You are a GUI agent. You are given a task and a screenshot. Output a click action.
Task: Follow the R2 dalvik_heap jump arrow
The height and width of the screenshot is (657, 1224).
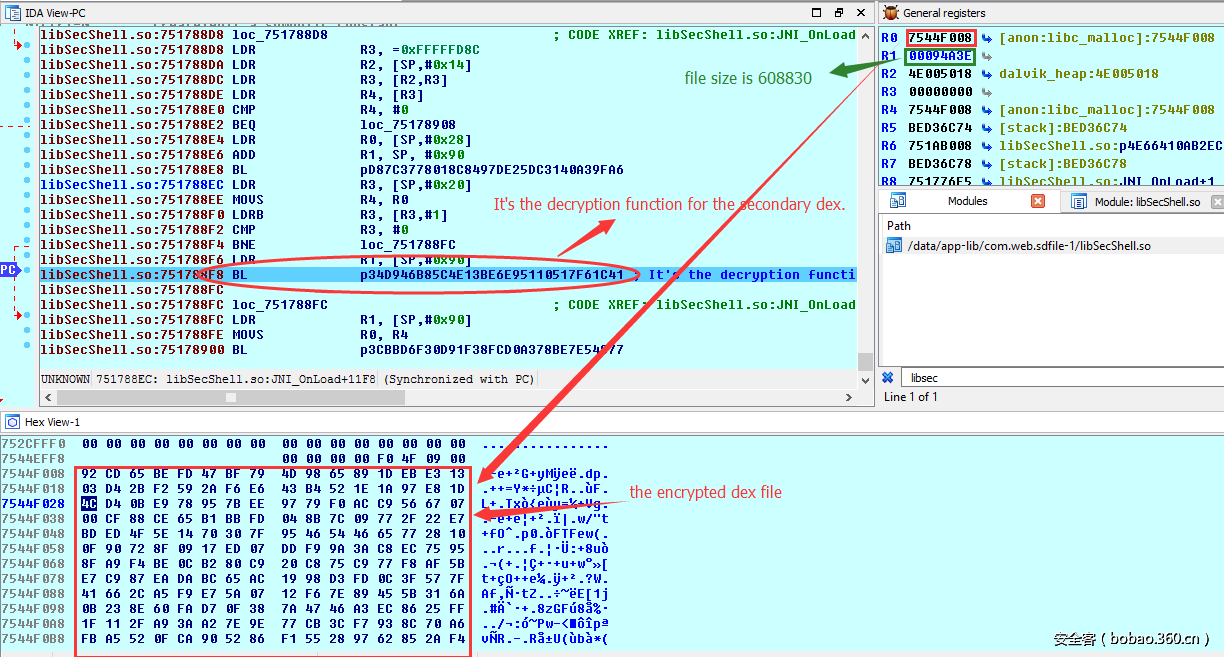987,74
